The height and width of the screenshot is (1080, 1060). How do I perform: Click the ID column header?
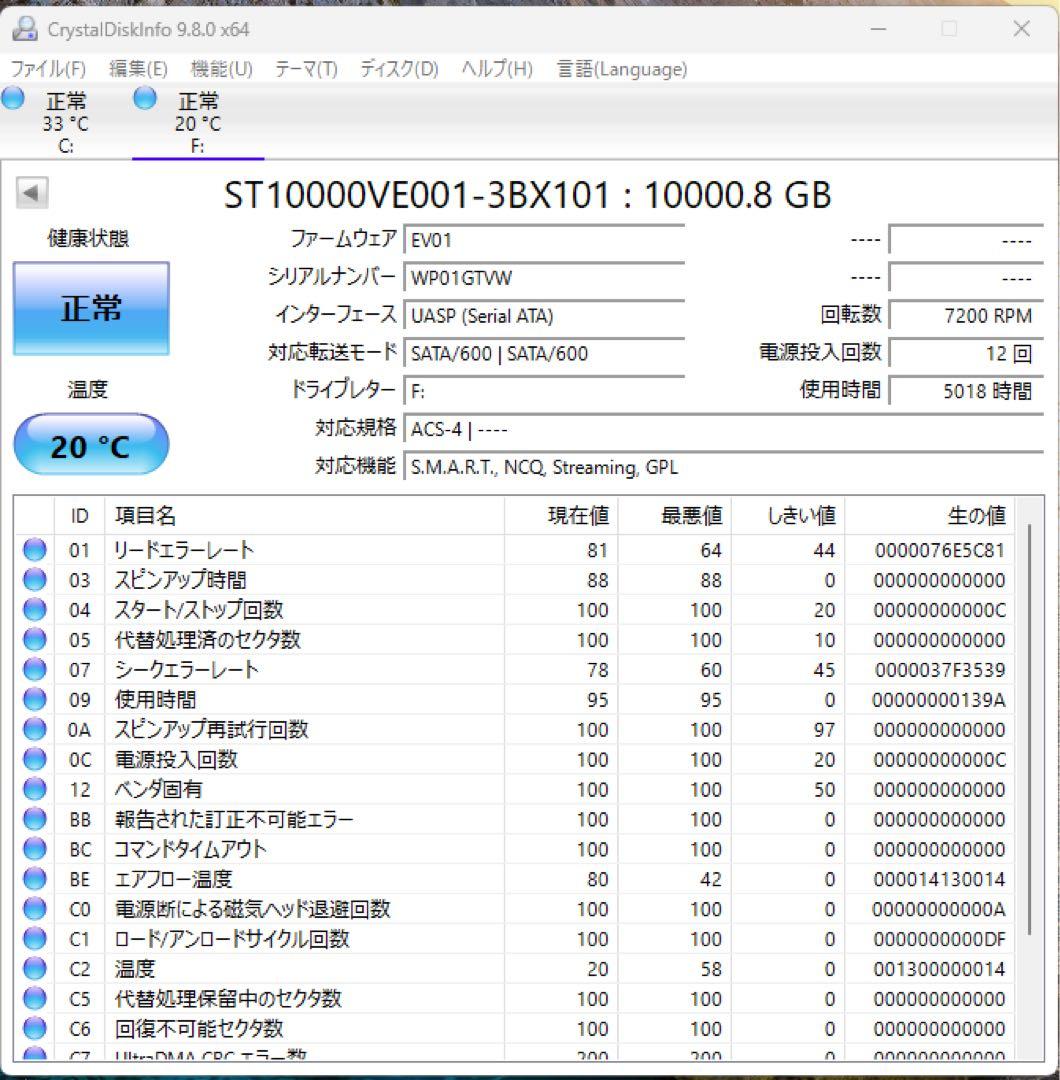pyautogui.click(x=79, y=516)
